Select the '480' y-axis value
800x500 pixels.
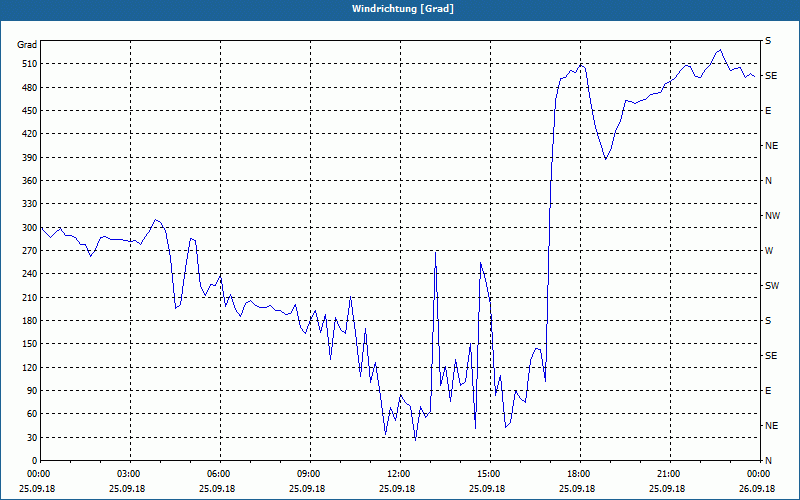tap(30, 88)
